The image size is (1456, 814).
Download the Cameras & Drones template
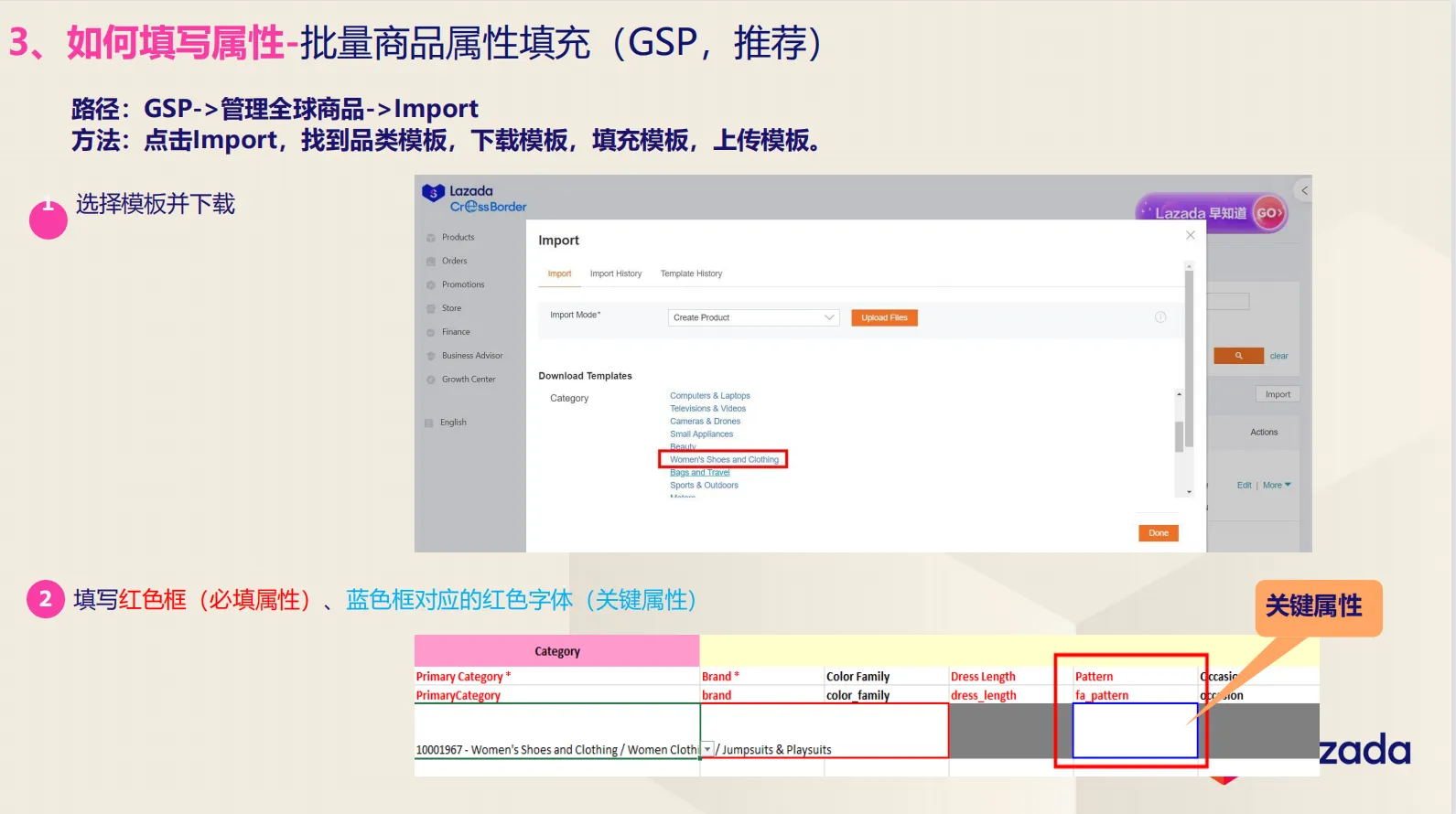705,422
